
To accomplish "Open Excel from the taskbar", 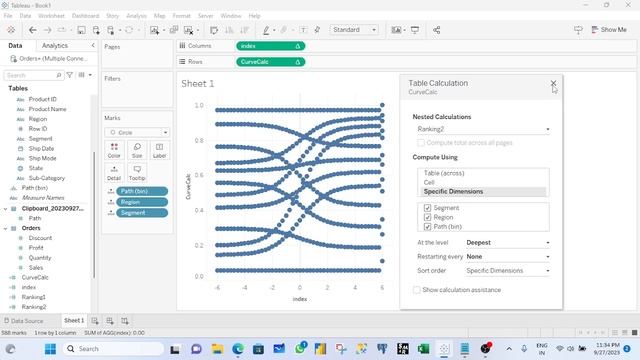I will tap(423, 349).
